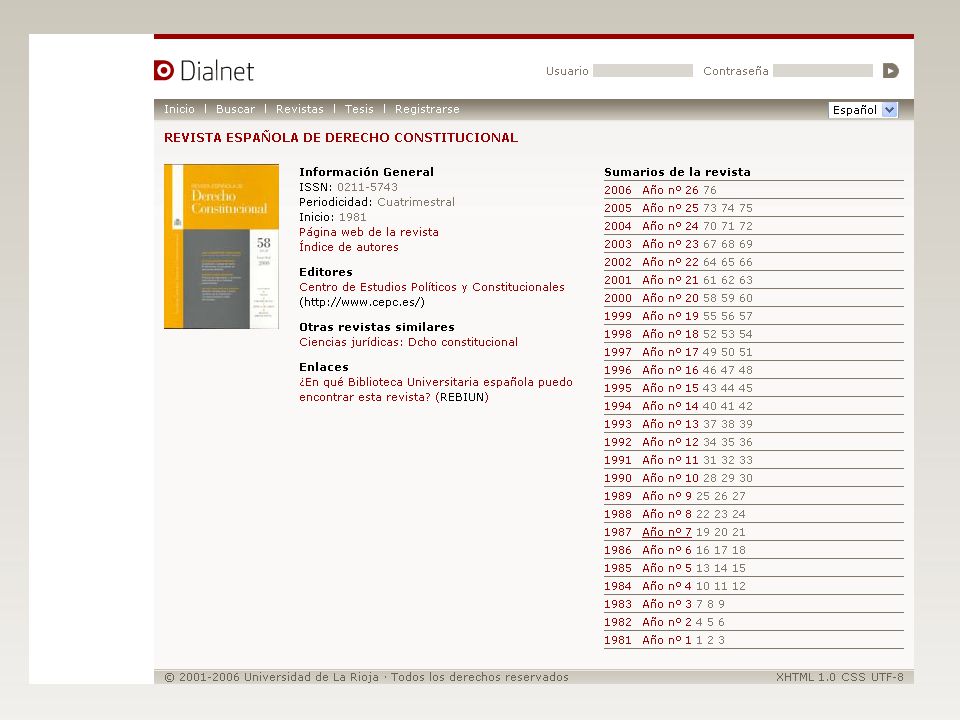960x720 pixels.
Task: Click XHTML 1.0 in the footer
Action: [x=806, y=677]
